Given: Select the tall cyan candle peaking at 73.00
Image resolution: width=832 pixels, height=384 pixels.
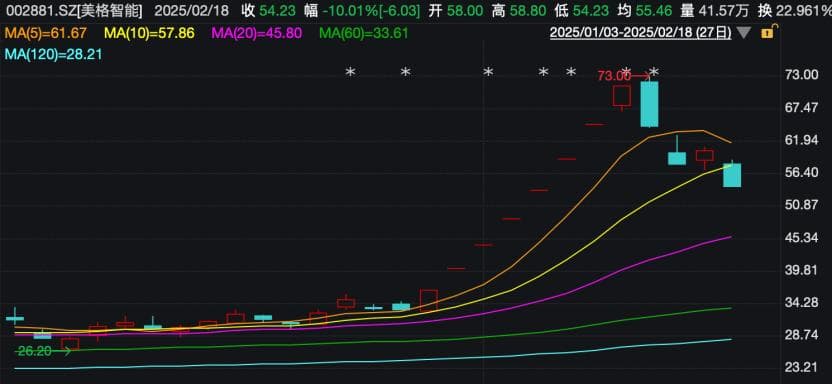Looking at the screenshot, I should coord(649,104).
